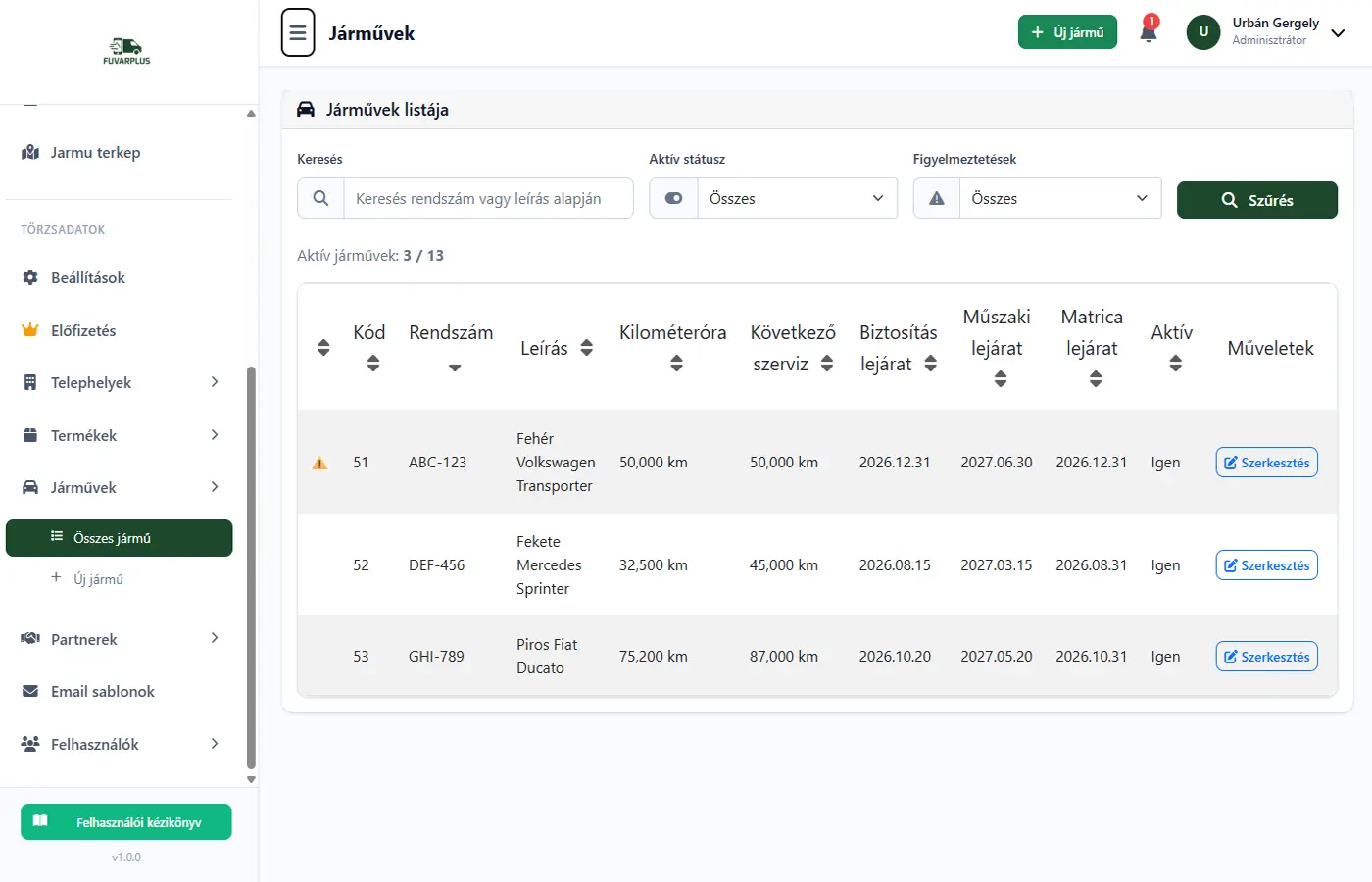
Task: Click the green Új jármű button
Action: 1067,32
